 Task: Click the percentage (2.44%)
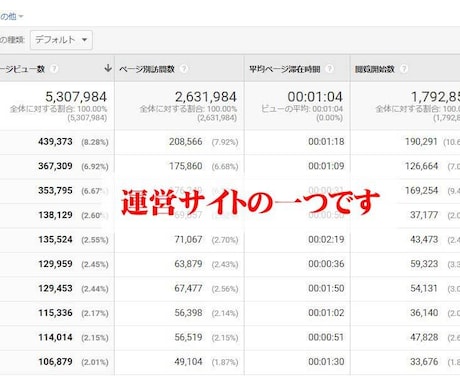coord(95,289)
